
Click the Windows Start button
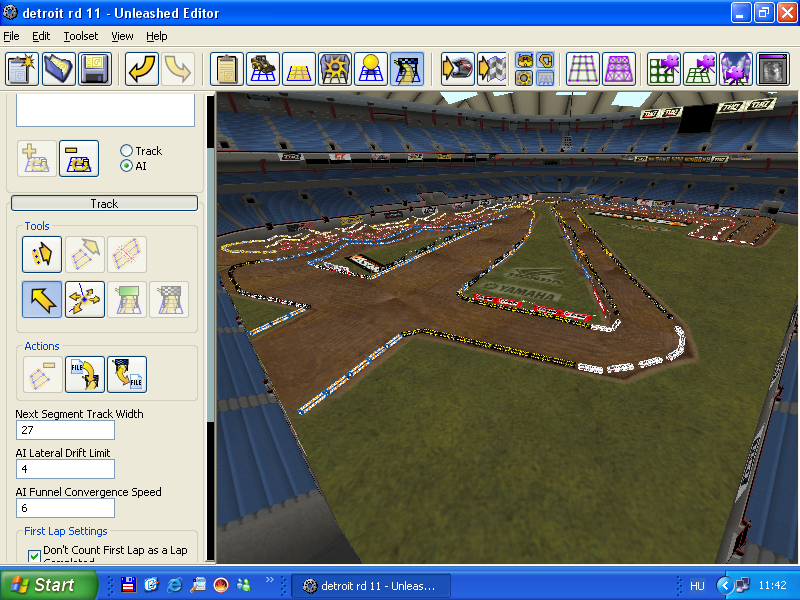pos(42,585)
